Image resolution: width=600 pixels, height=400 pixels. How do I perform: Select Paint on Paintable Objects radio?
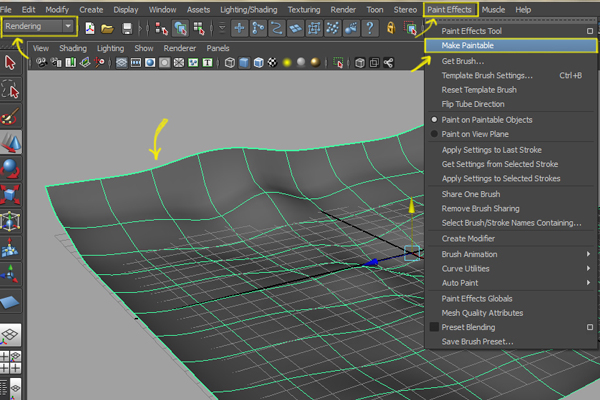(434, 120)
